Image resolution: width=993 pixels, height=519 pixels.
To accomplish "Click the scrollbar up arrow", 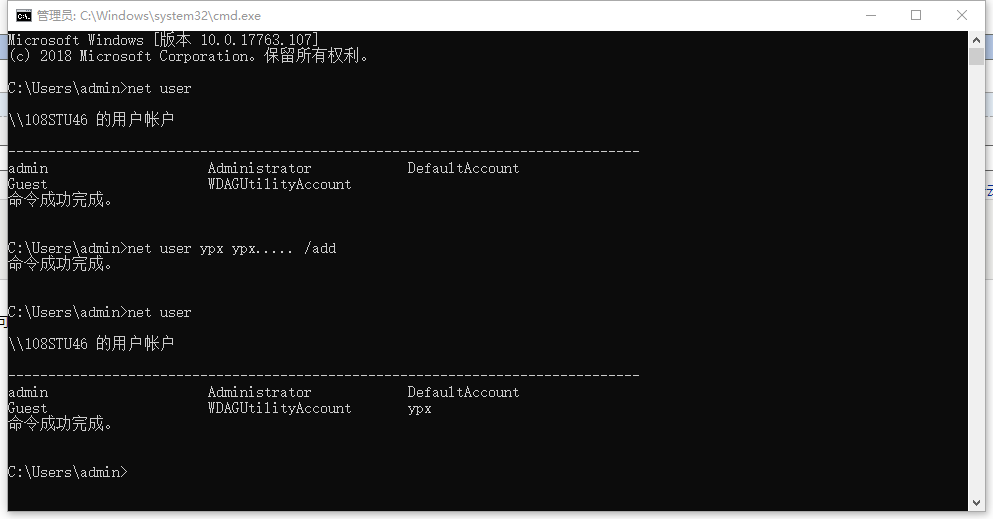I will point(976,39).
